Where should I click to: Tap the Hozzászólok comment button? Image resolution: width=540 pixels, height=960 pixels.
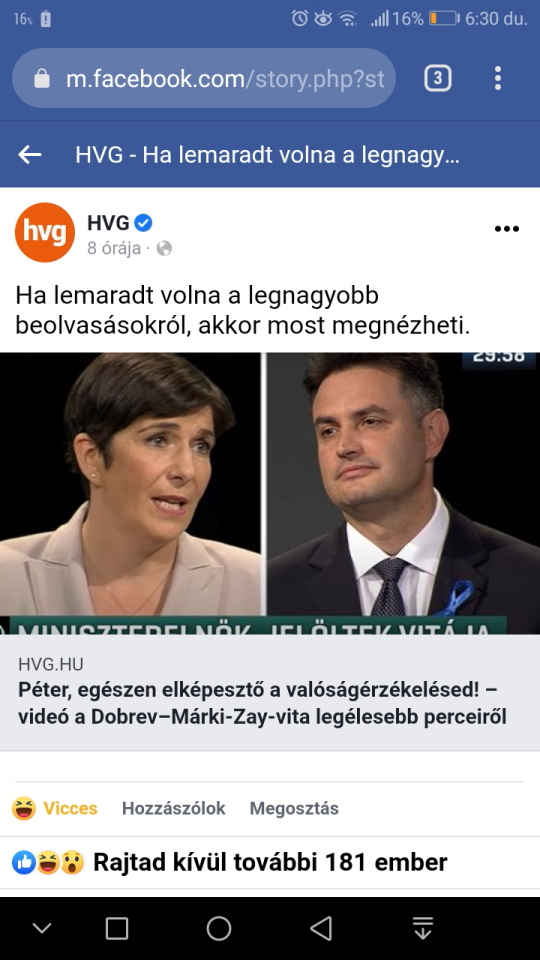click(173, 808)
